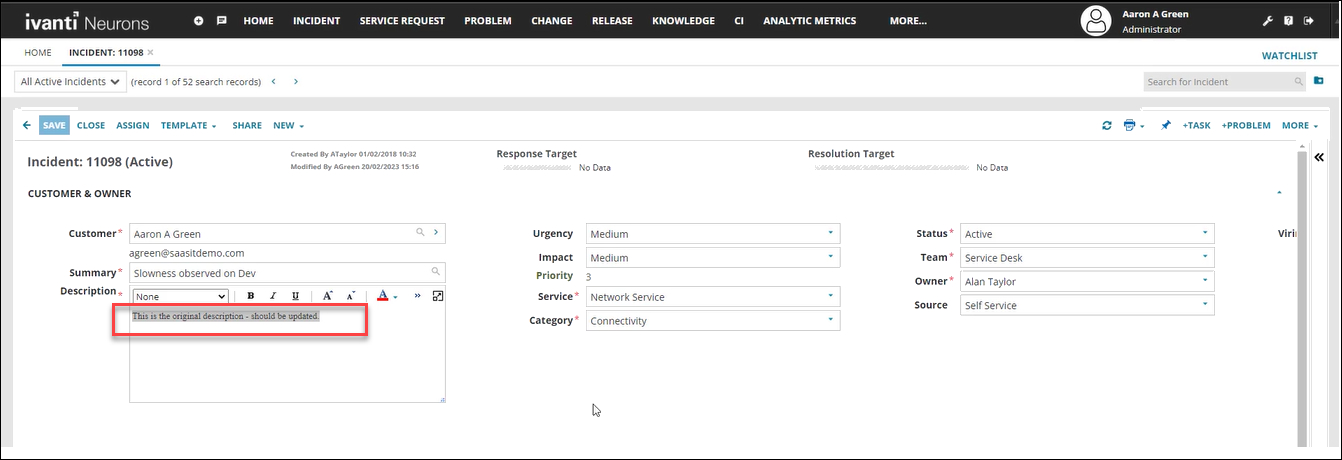
Task: Click the refresh icon in record toolbar
Action: click(x=1106, y=126)
